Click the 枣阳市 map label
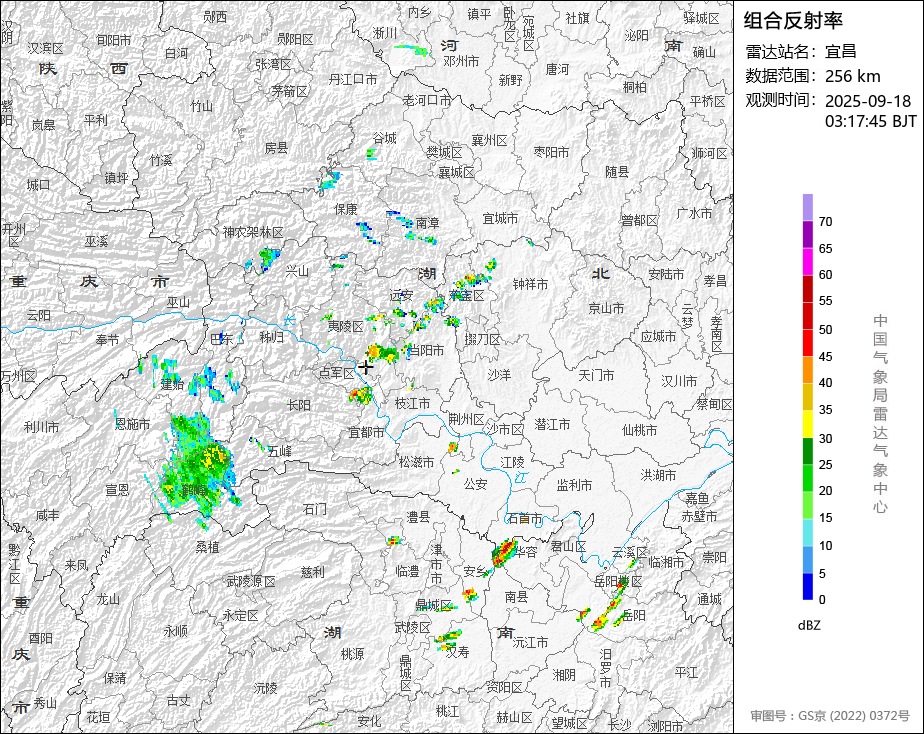 [551, 153]
